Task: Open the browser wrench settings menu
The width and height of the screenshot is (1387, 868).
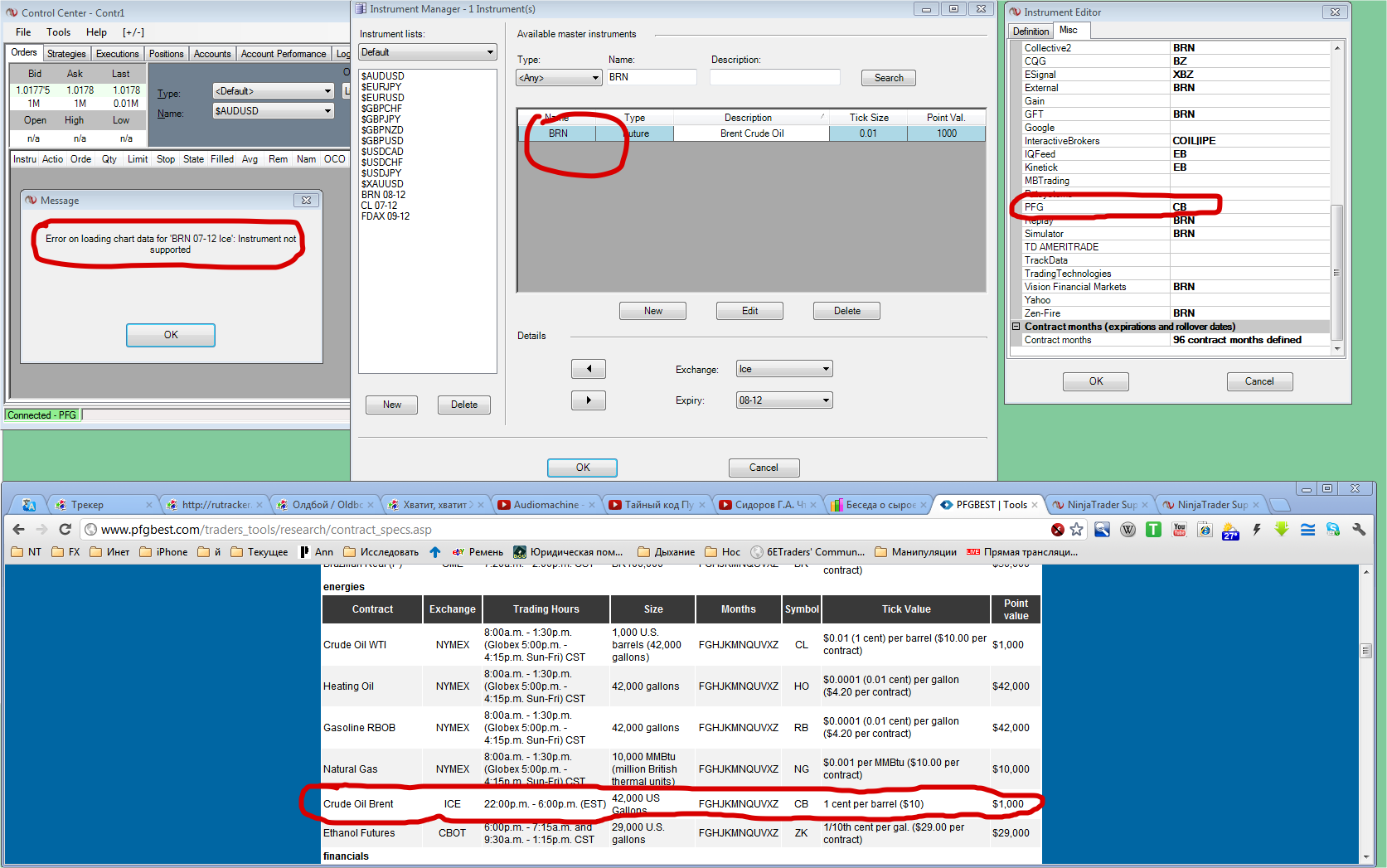Action: click(1360, 530)
